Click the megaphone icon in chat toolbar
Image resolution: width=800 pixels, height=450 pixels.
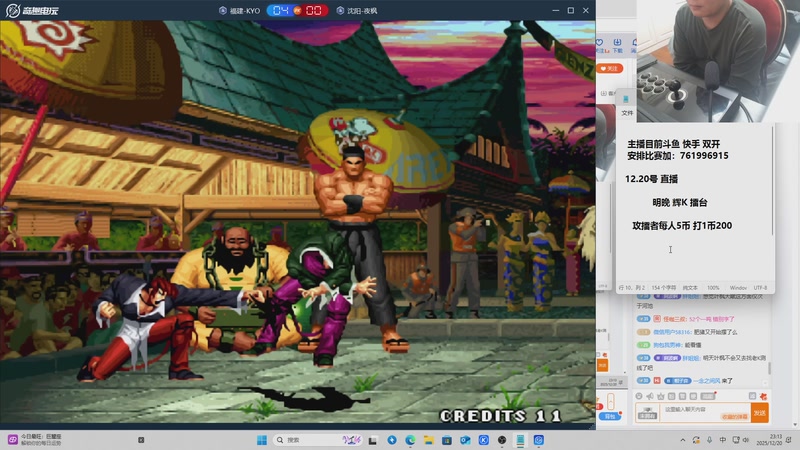(x=649, y=396)
